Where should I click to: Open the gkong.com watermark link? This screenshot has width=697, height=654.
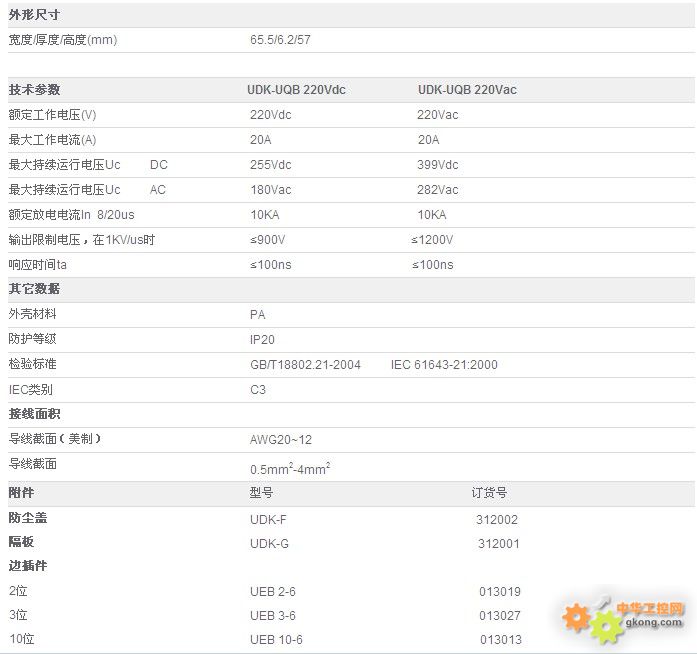pos(653,624)
